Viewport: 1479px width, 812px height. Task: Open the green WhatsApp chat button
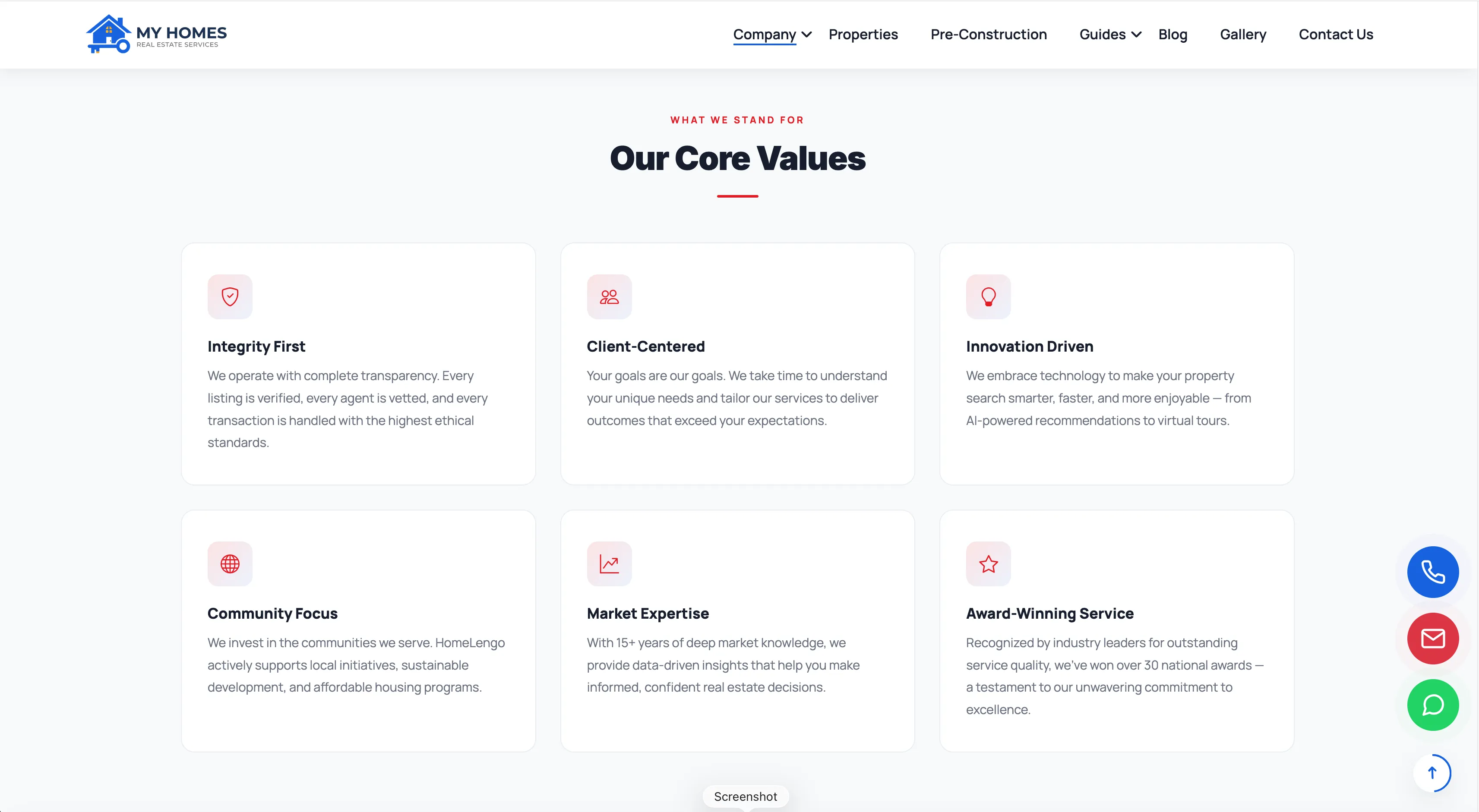tap(1432, 705)
